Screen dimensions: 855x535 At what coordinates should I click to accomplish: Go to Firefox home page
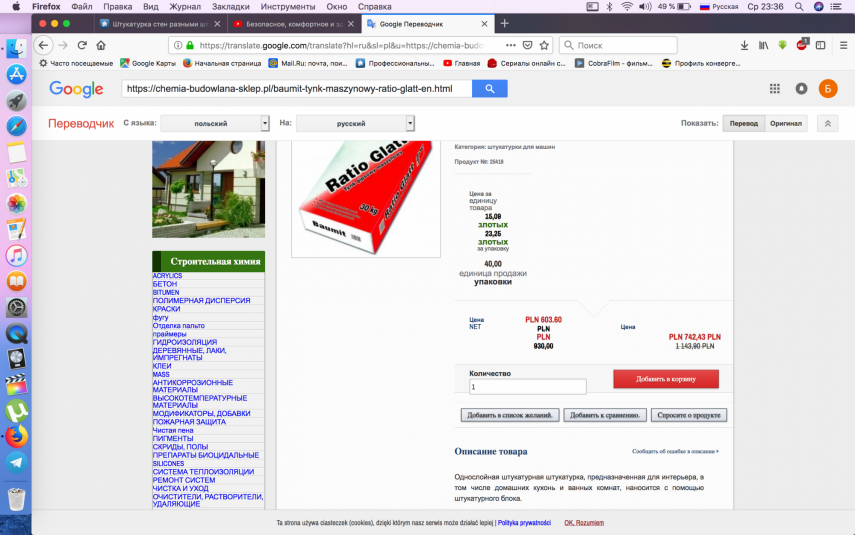click(x=101, y=45)
